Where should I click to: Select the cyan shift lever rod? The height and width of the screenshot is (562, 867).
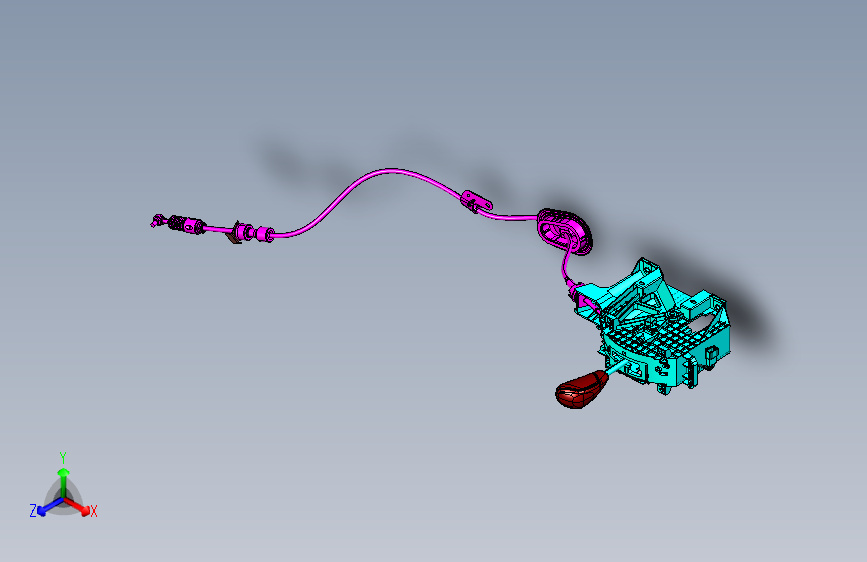[x=617, y=366]
